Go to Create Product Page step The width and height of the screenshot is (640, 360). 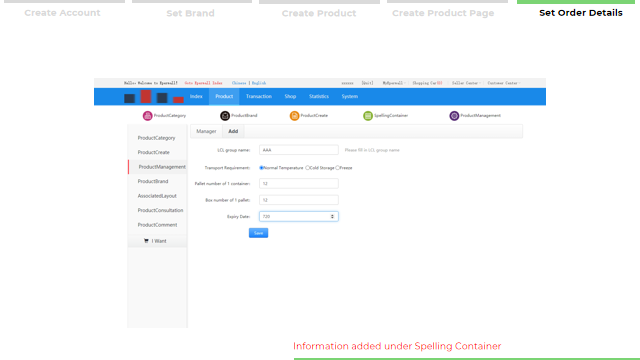point(443,13)
